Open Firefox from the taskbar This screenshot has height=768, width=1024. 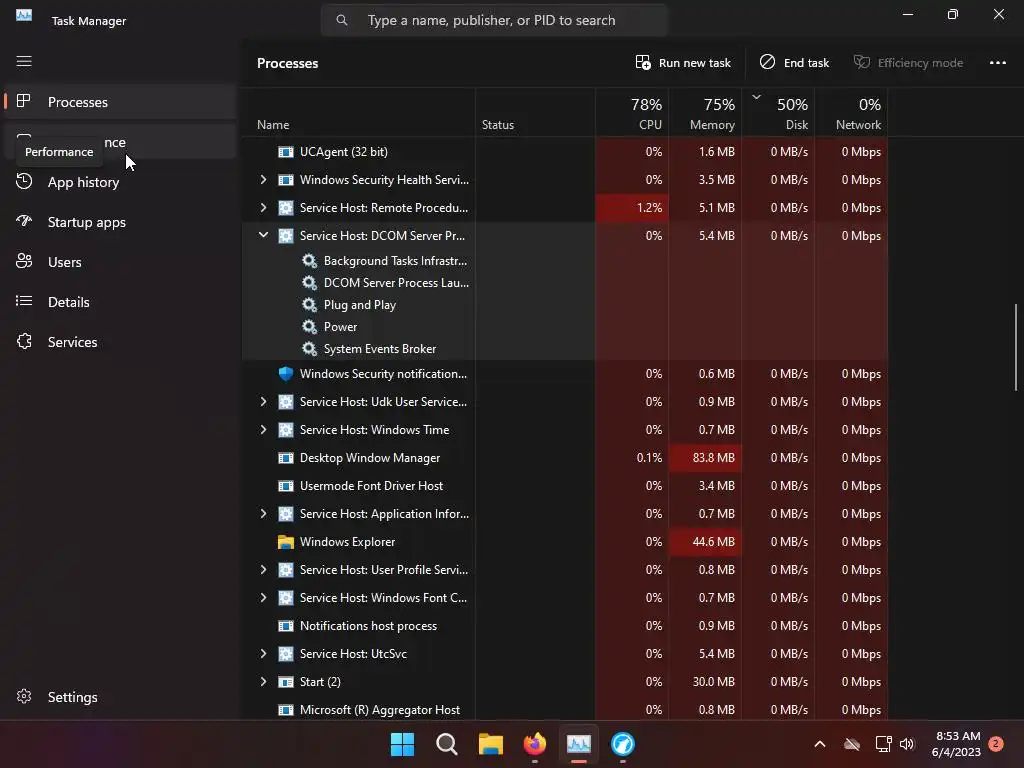[x=535, y=744]
